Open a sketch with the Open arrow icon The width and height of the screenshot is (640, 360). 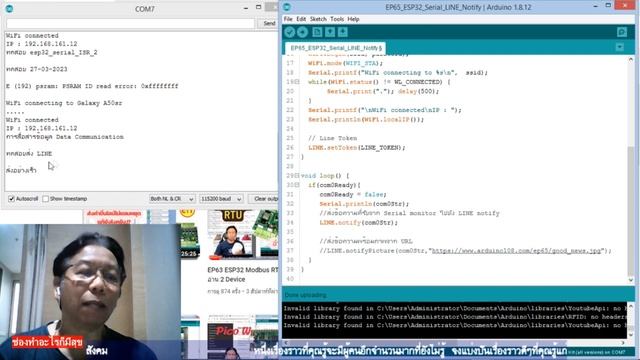[330, 32]
